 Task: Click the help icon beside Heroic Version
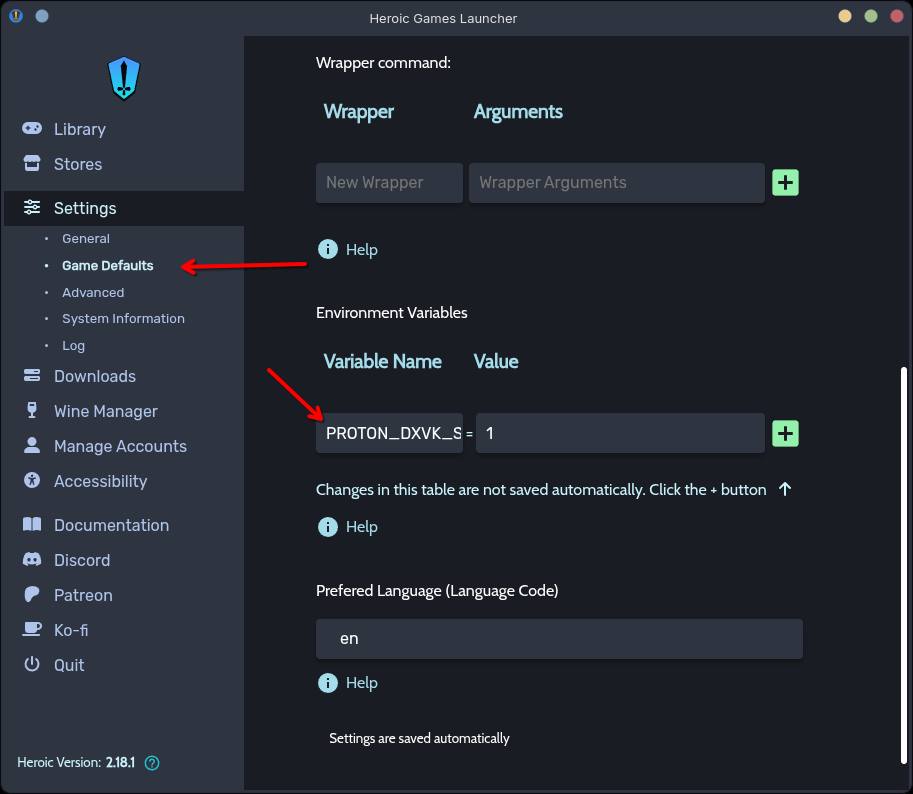(x=152, y=763)
